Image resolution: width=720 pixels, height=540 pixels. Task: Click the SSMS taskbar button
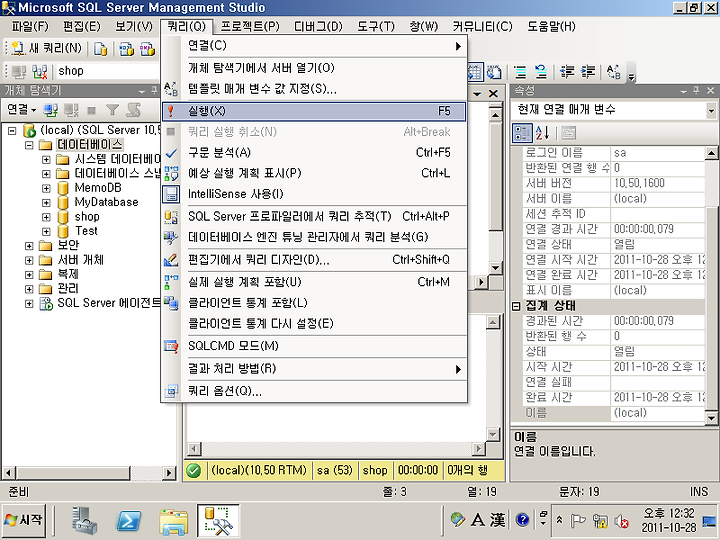tap(218, 521)
